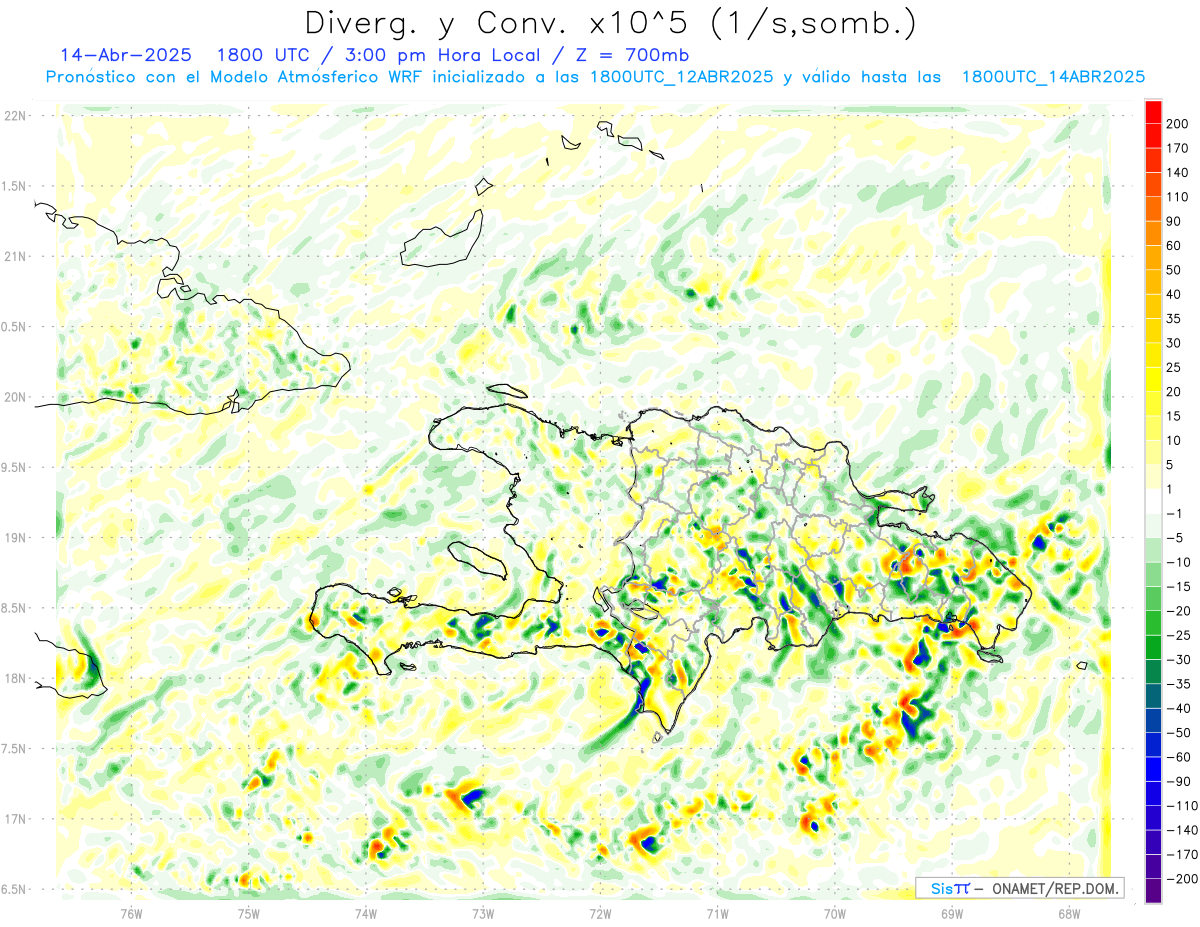The image size is (1200, 927).
Task: Click the 22N latitude label
Action: (x=14, y=116)
